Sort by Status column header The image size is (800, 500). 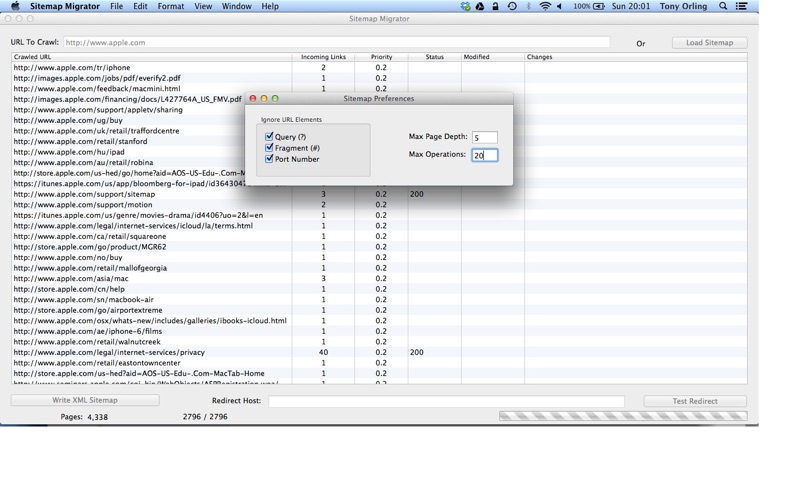tap(435, 57)
